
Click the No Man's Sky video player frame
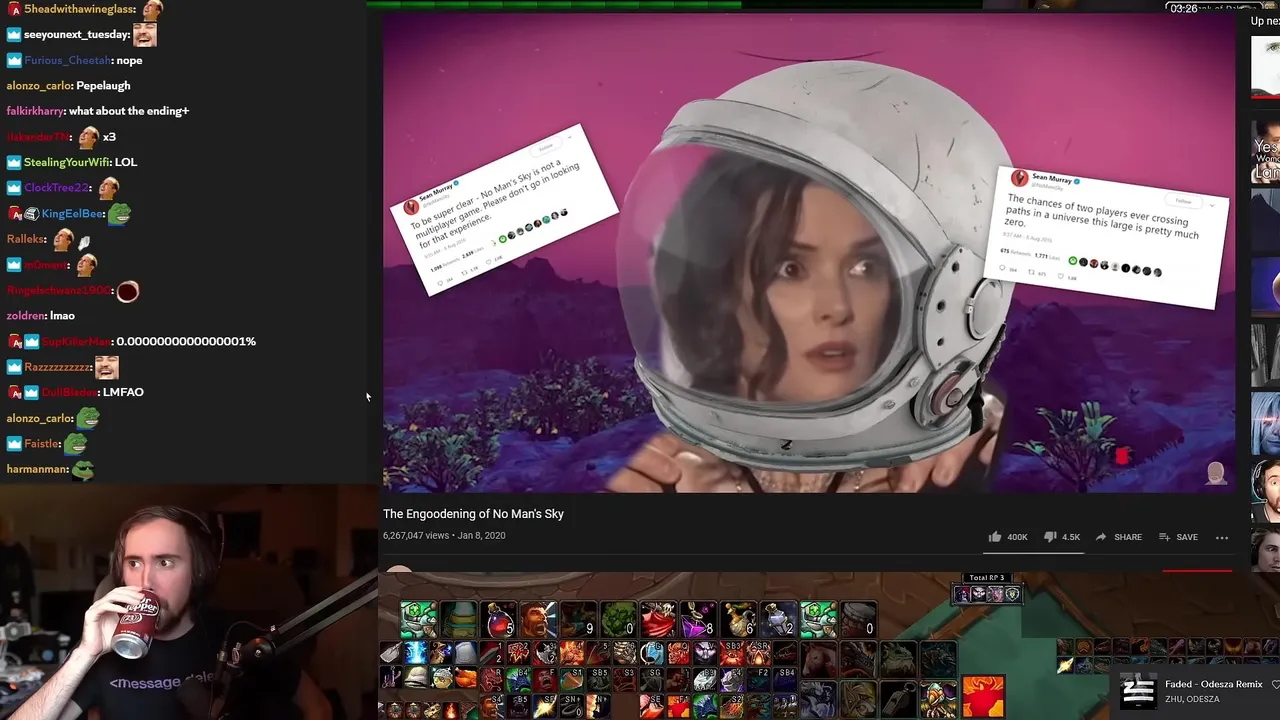coord(809,252)
